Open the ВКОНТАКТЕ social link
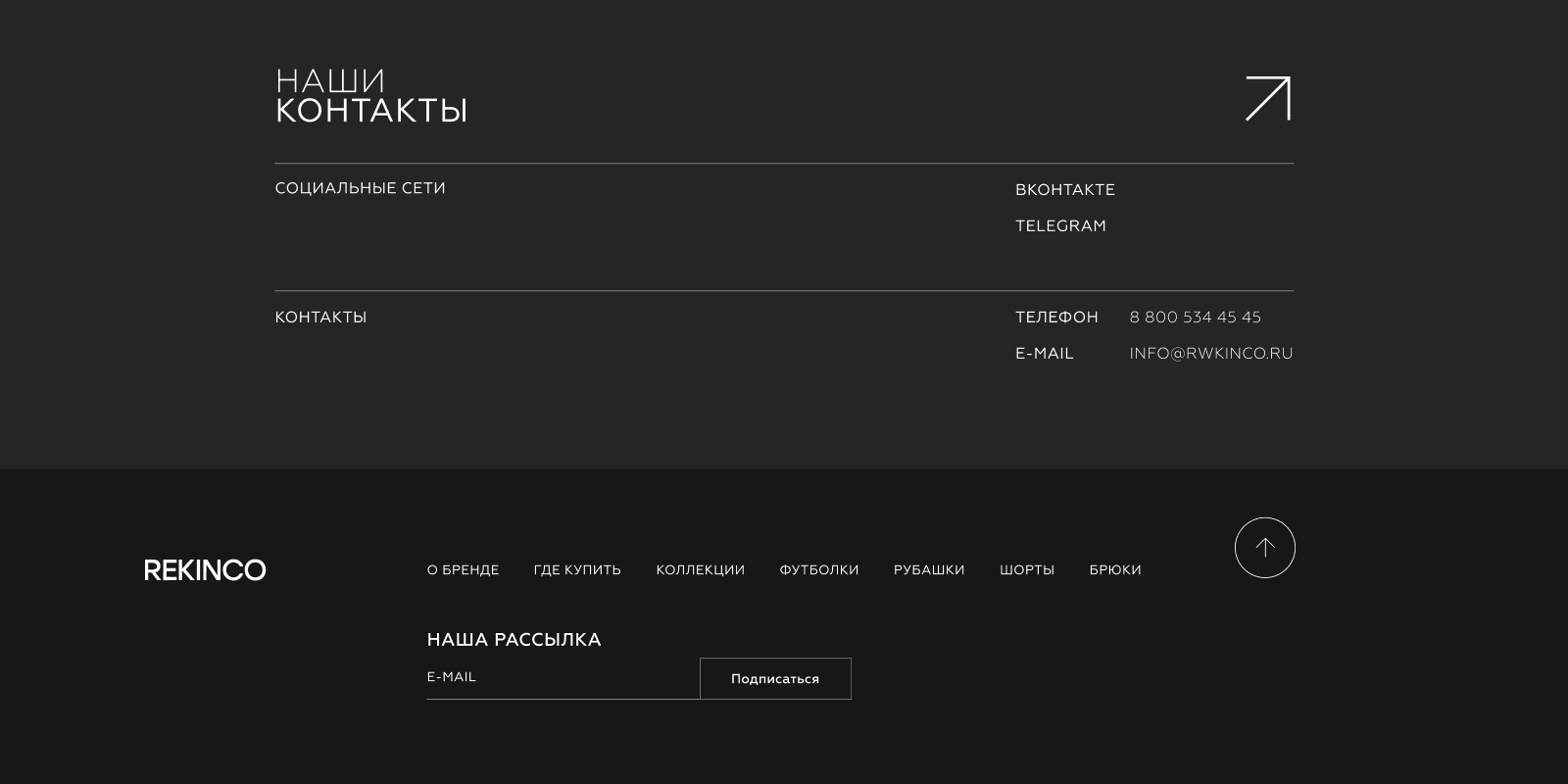Image resolution: width=1568 pixels, height=784 pixels. pos(1064,190)
